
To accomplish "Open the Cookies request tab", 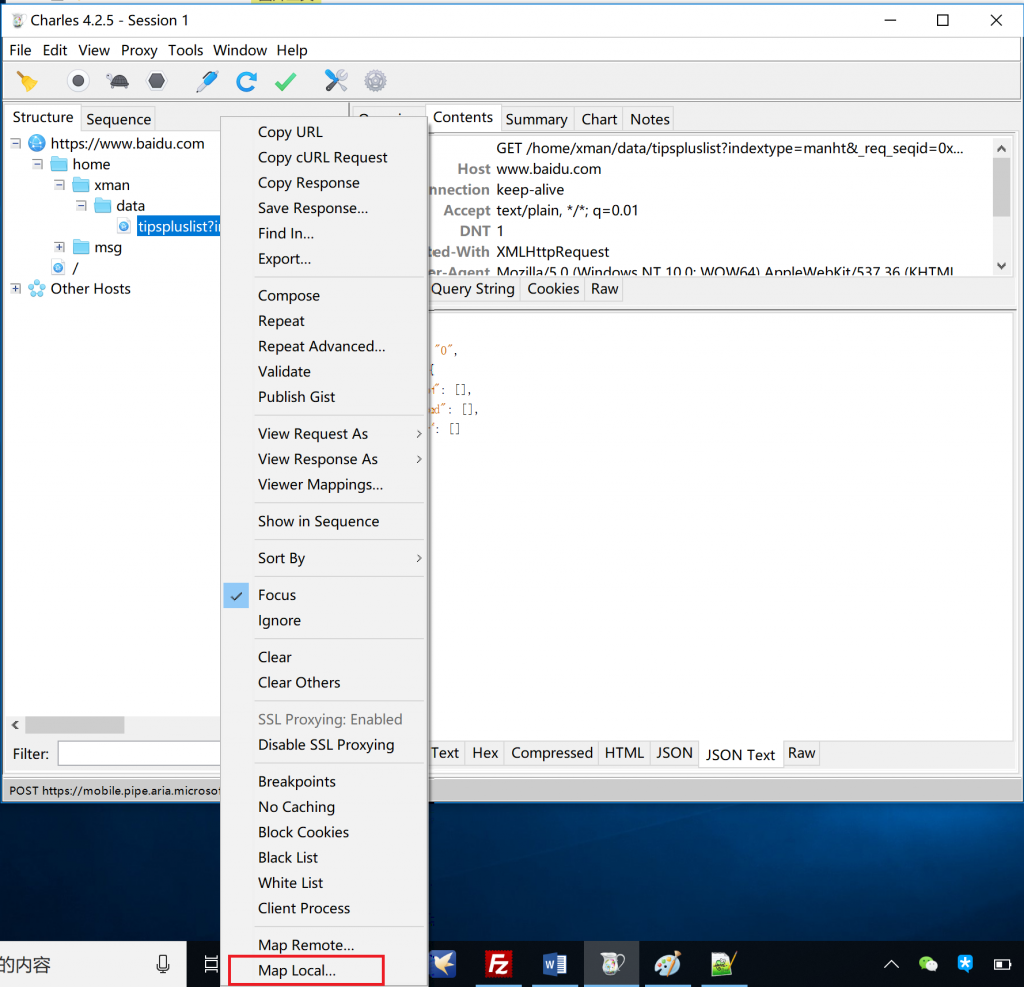I will [553, 289].
